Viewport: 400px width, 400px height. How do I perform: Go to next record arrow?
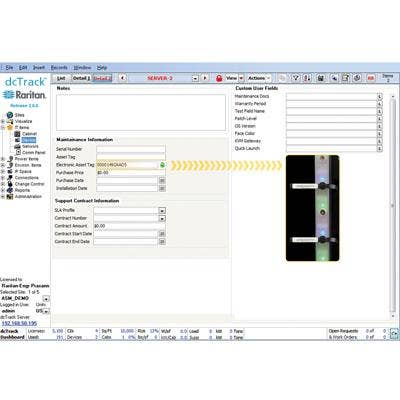(205, 78)
